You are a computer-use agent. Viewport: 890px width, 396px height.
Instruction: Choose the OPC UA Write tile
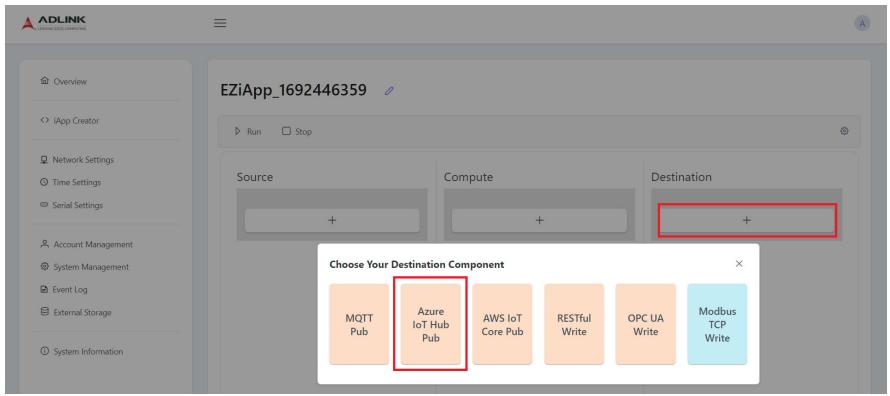[x=645, y=325]
